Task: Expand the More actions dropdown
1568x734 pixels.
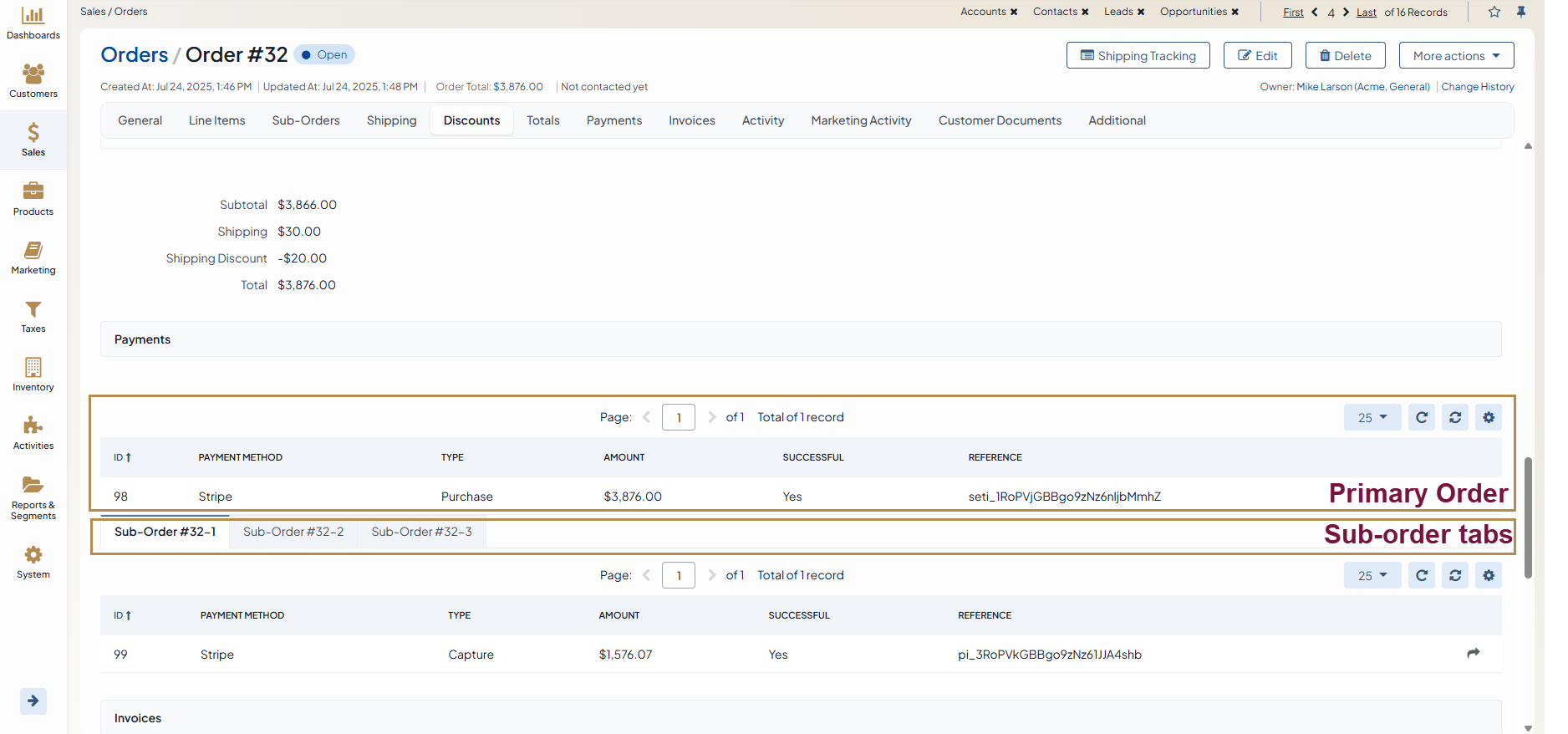Action: [x=1456, y=56]
